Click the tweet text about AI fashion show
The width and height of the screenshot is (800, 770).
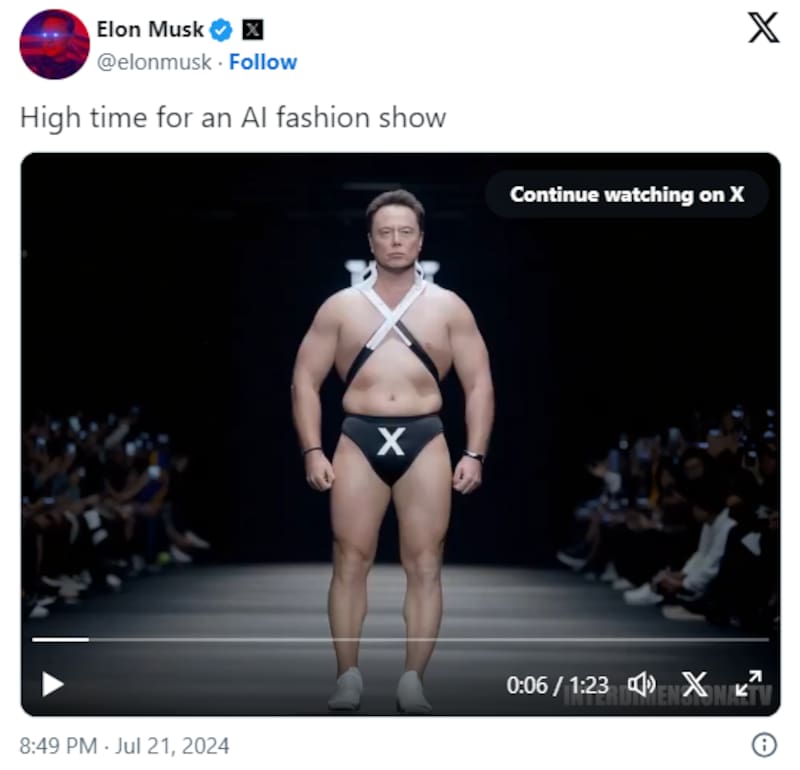(233, 118)
